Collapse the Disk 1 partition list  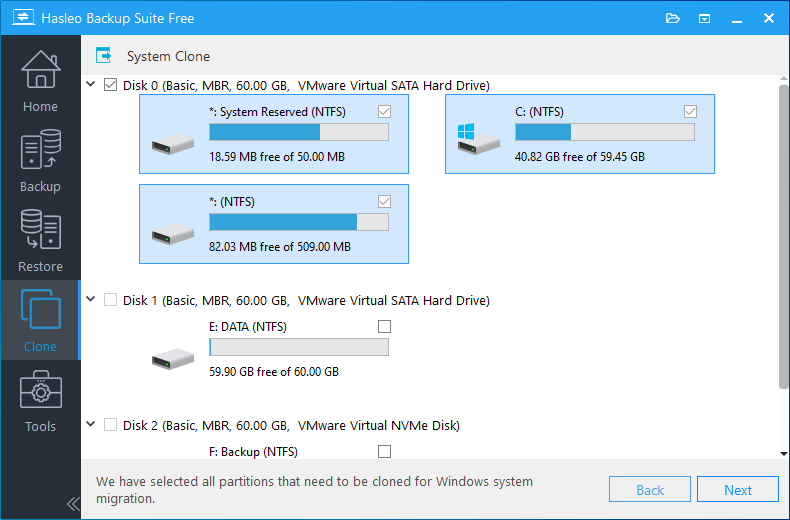tap(91, 299)
